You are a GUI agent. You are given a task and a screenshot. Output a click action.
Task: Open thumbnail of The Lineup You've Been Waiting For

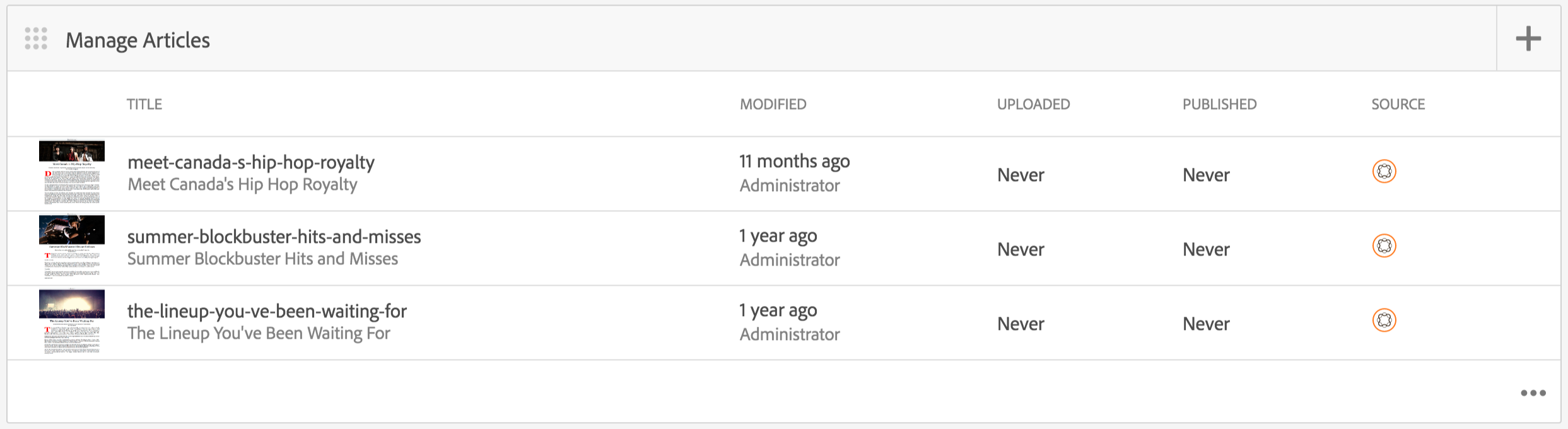click(72, 321)
